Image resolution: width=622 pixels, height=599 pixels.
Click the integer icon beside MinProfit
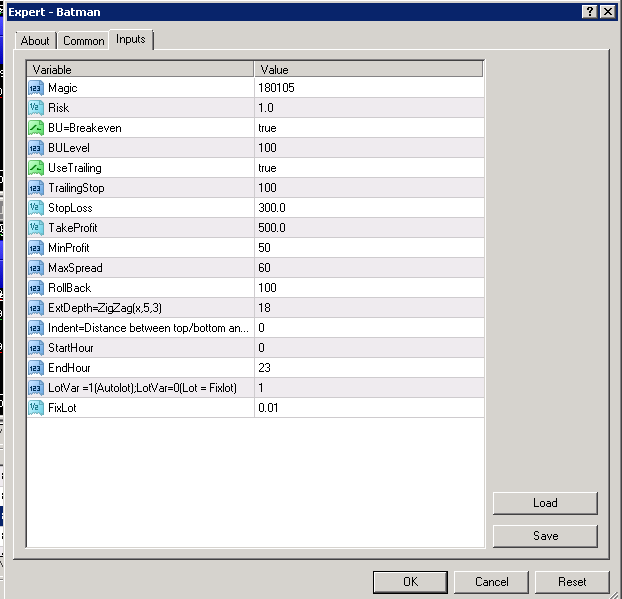(x=36, y=248)
